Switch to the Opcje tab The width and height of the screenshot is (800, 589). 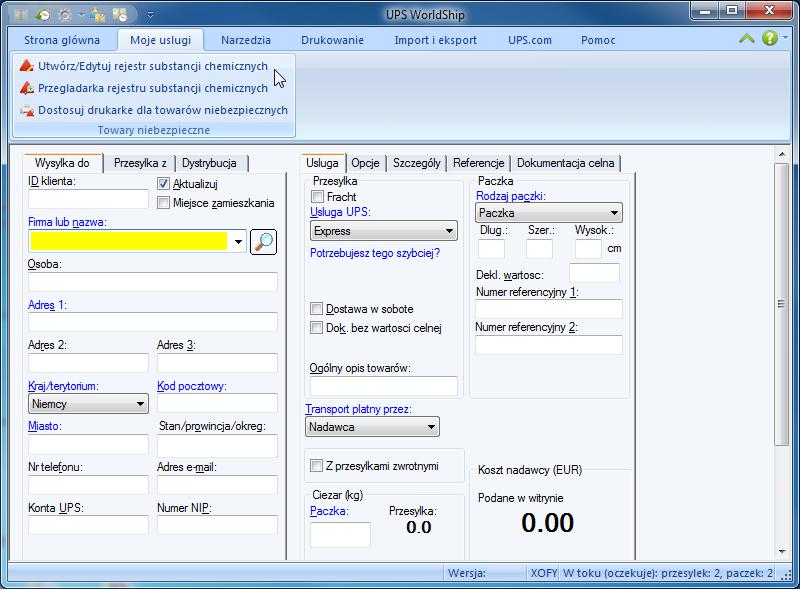(x=365, y=163)
